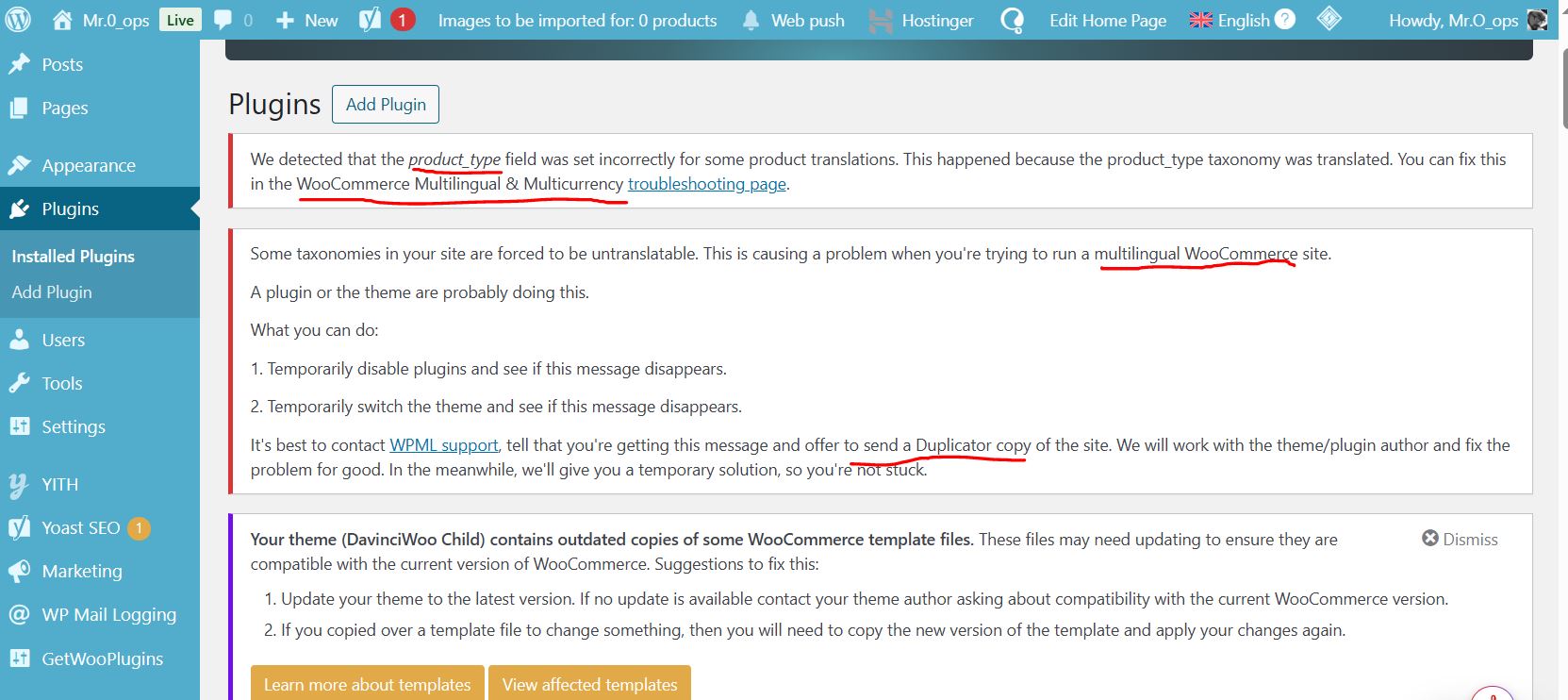This screenshot has height=700, width=1568.
Task: Click the GetWooPlugins sidebar icon
Action: (19, 658)
